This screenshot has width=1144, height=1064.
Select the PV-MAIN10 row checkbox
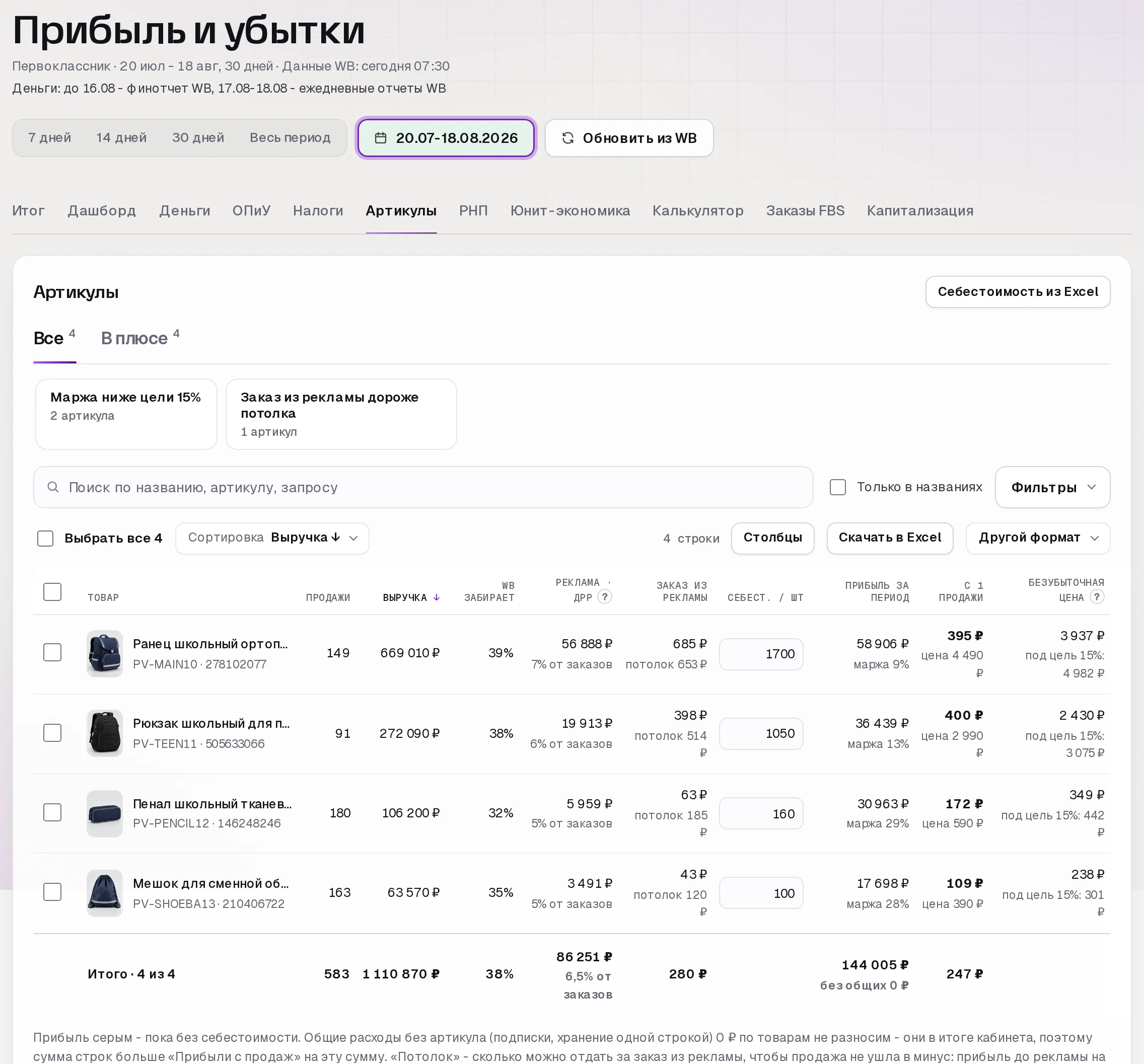click(x=52, y=652)
